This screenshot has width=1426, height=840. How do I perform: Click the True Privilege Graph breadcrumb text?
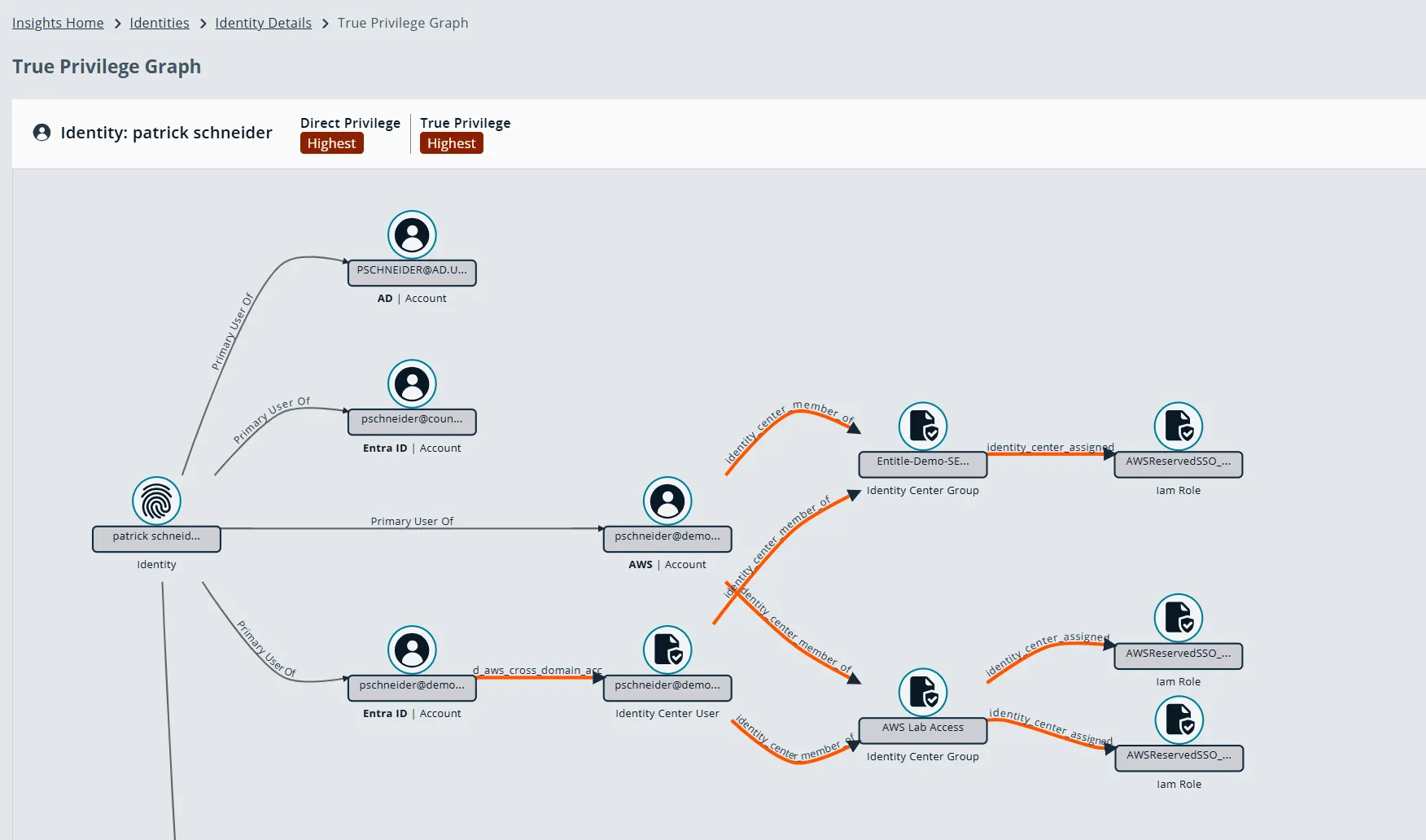pos(403,23)
